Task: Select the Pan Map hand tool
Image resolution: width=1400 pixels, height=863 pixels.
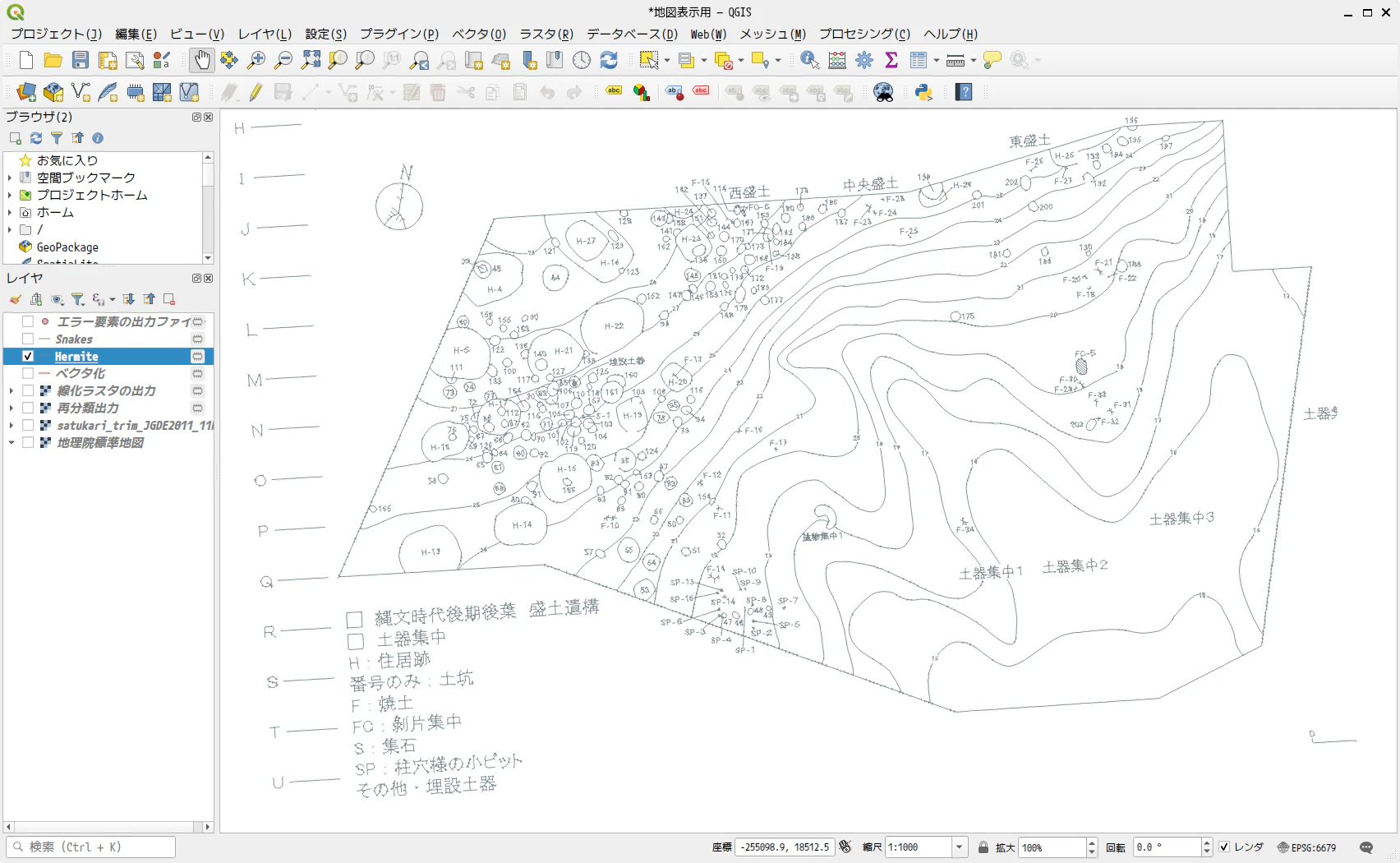Action: (202, 60)
